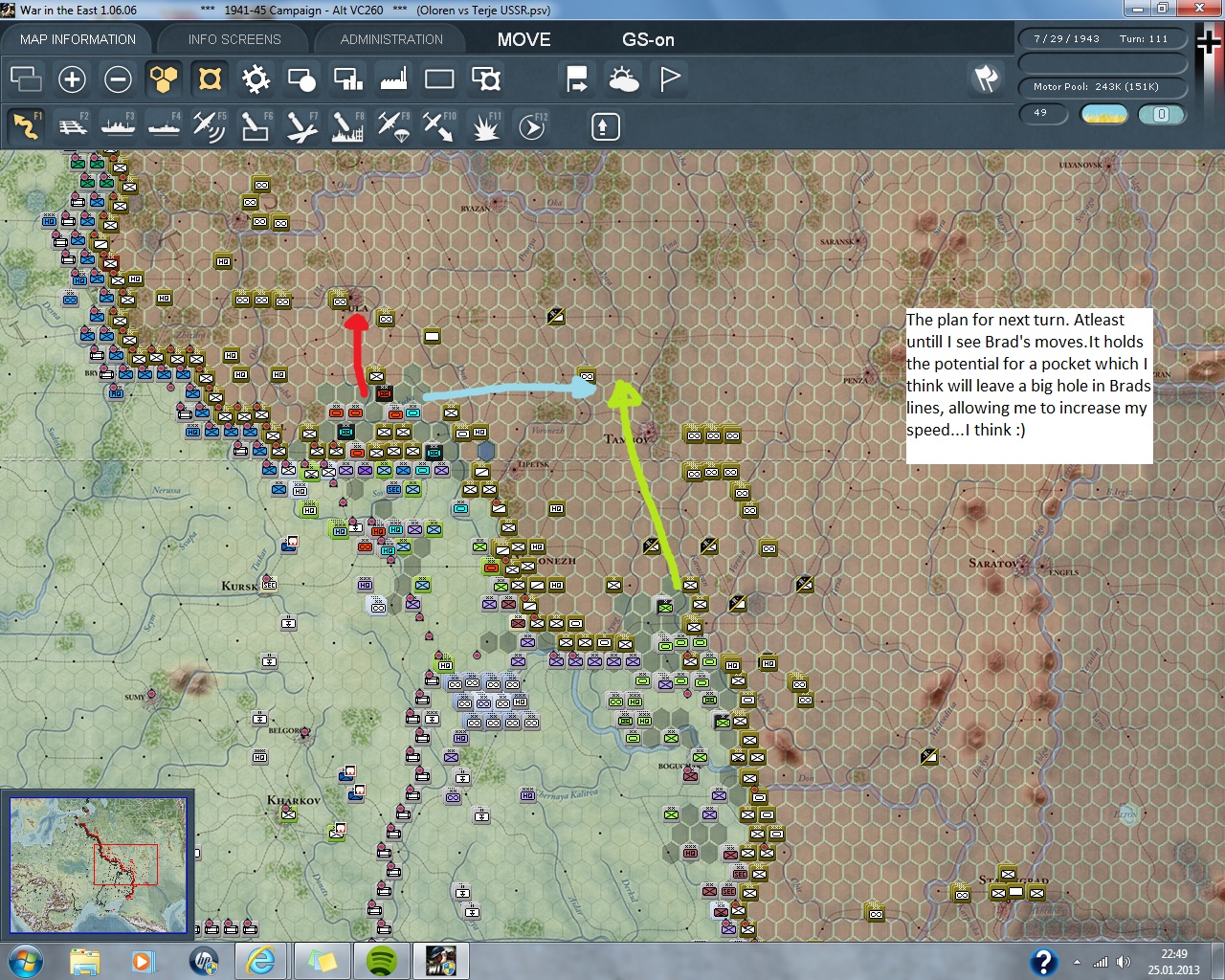Open Spotify from the taskbar
1225x980 pixels.
point(382,961)
